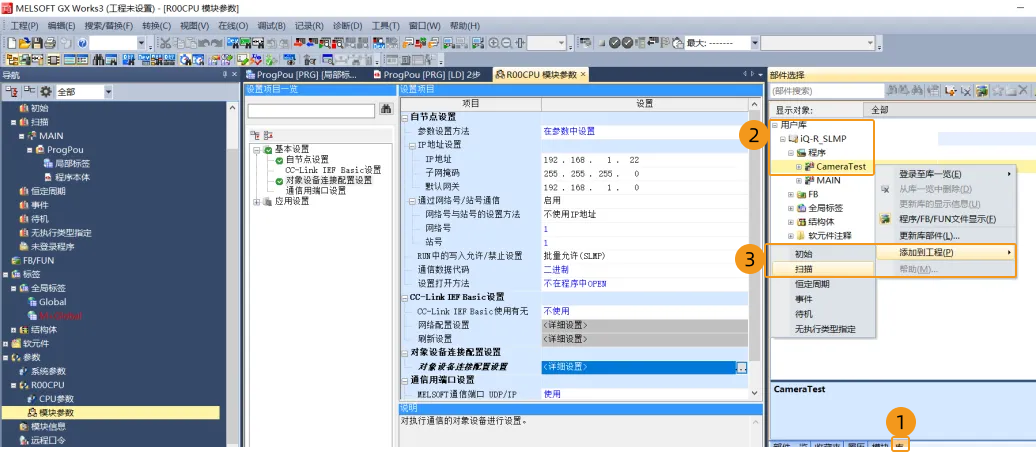Click the Open project folder icon
Viewport: 1036px width, 452px height.
coord(24,43)
